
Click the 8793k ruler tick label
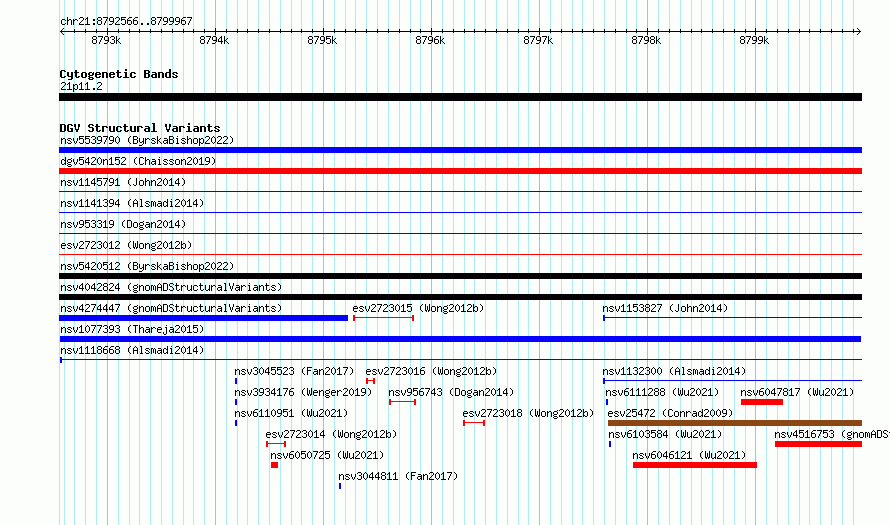coord(106,40)
